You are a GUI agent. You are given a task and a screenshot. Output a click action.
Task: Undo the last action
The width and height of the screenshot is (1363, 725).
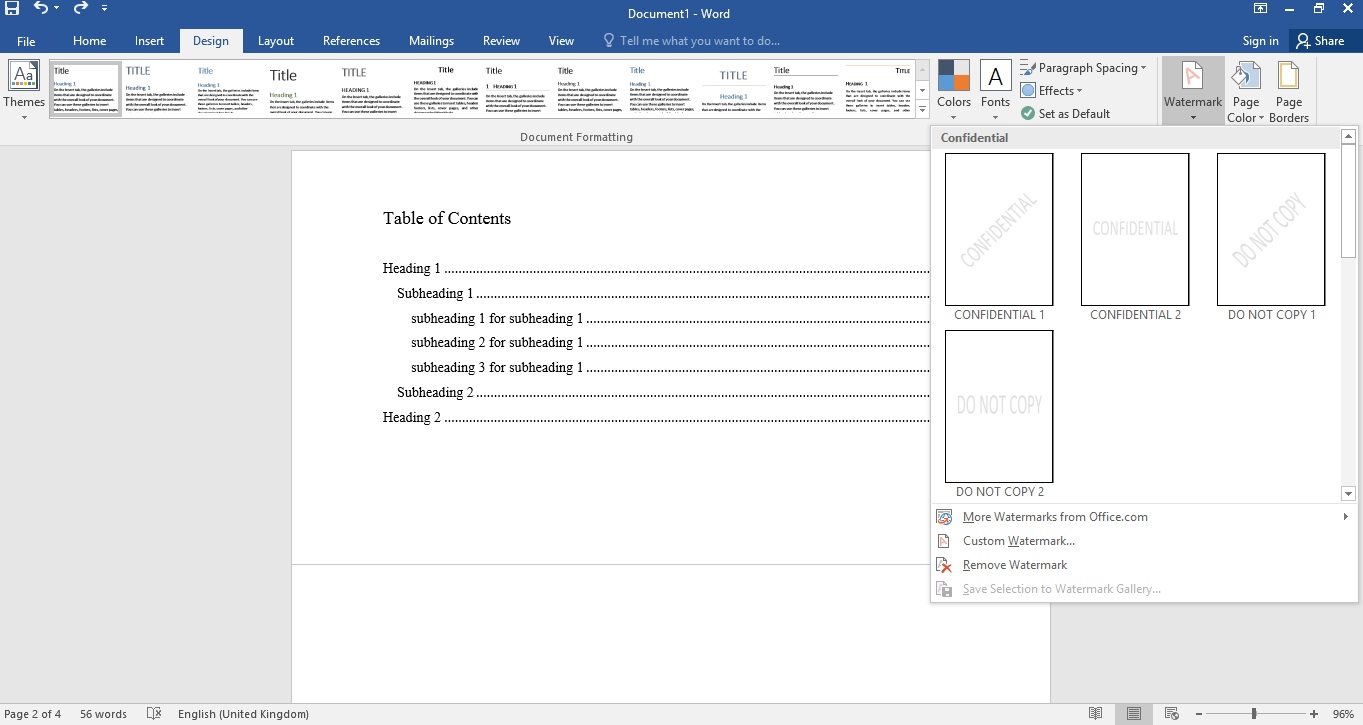[x=41, y=9]
